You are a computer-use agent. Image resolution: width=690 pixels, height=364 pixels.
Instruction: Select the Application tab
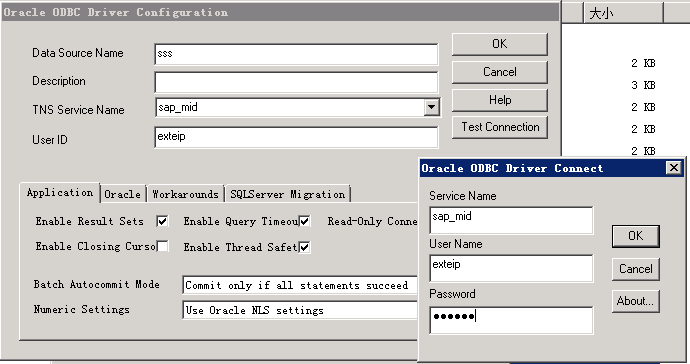click(x=60, y=193)
